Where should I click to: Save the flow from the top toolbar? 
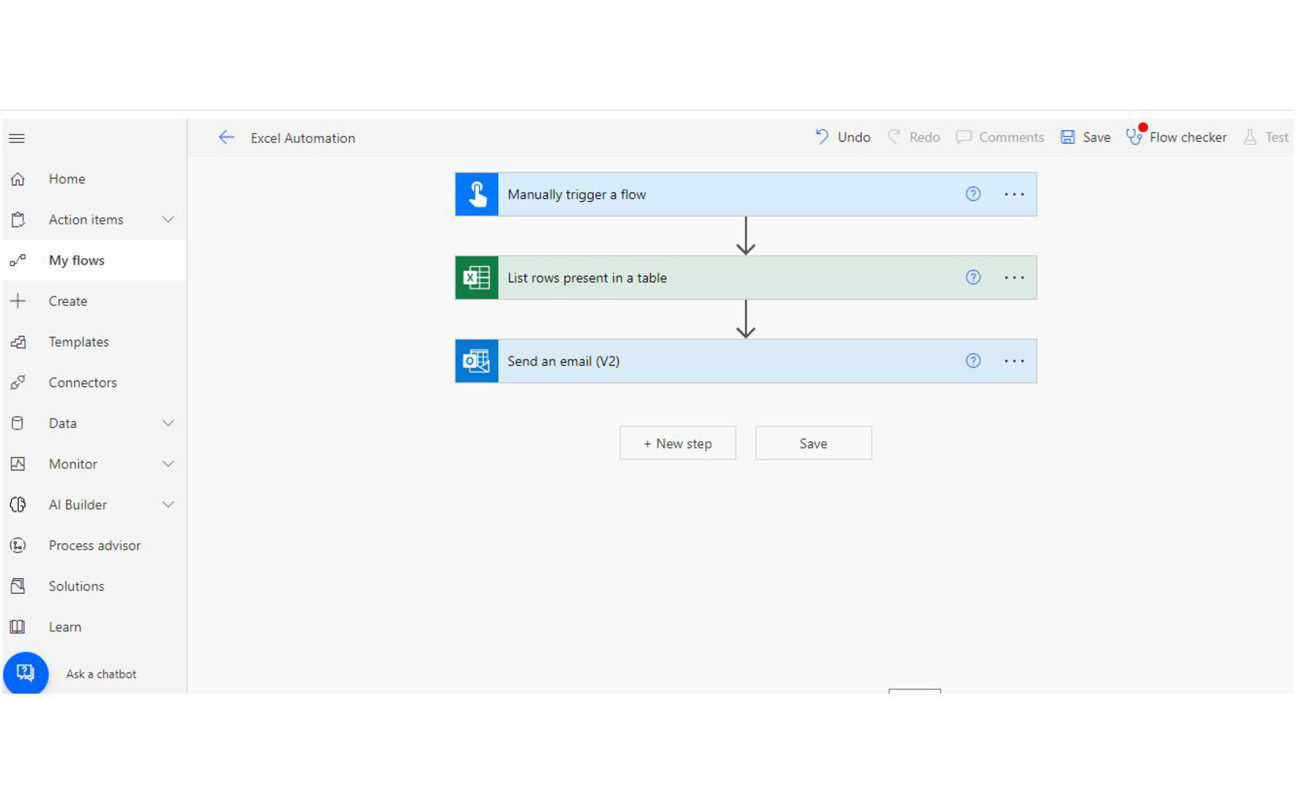[x=1085, y=137]
